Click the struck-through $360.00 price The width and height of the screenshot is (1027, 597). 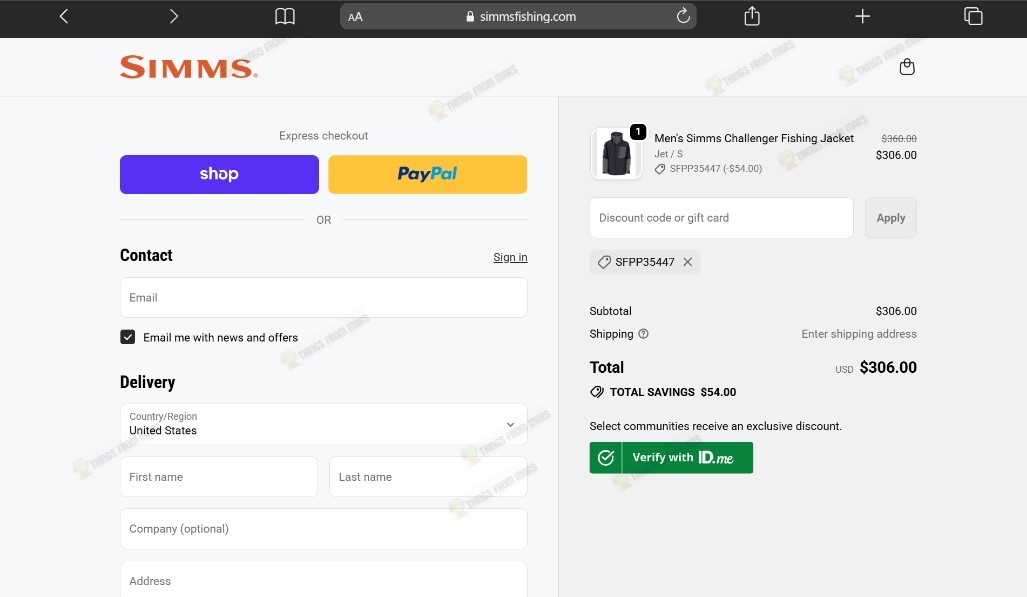(x=899, y=139)
